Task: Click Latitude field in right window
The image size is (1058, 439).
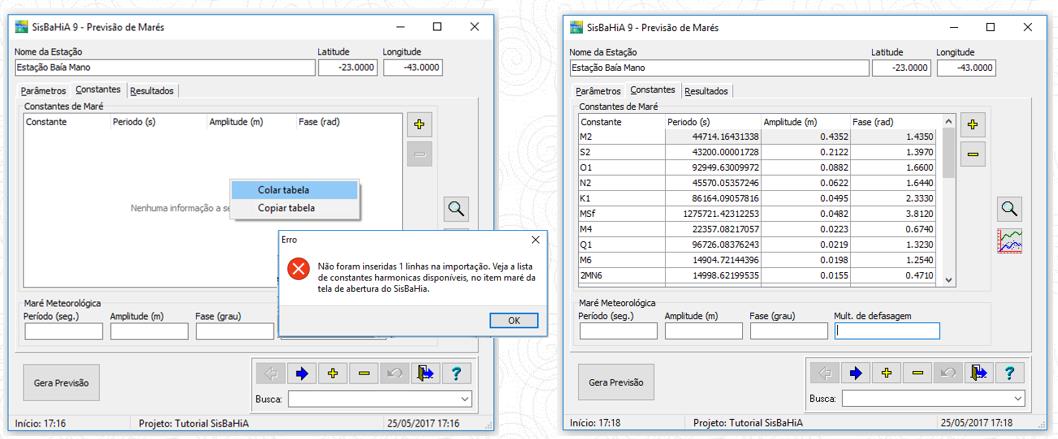Action: point(901,67)
